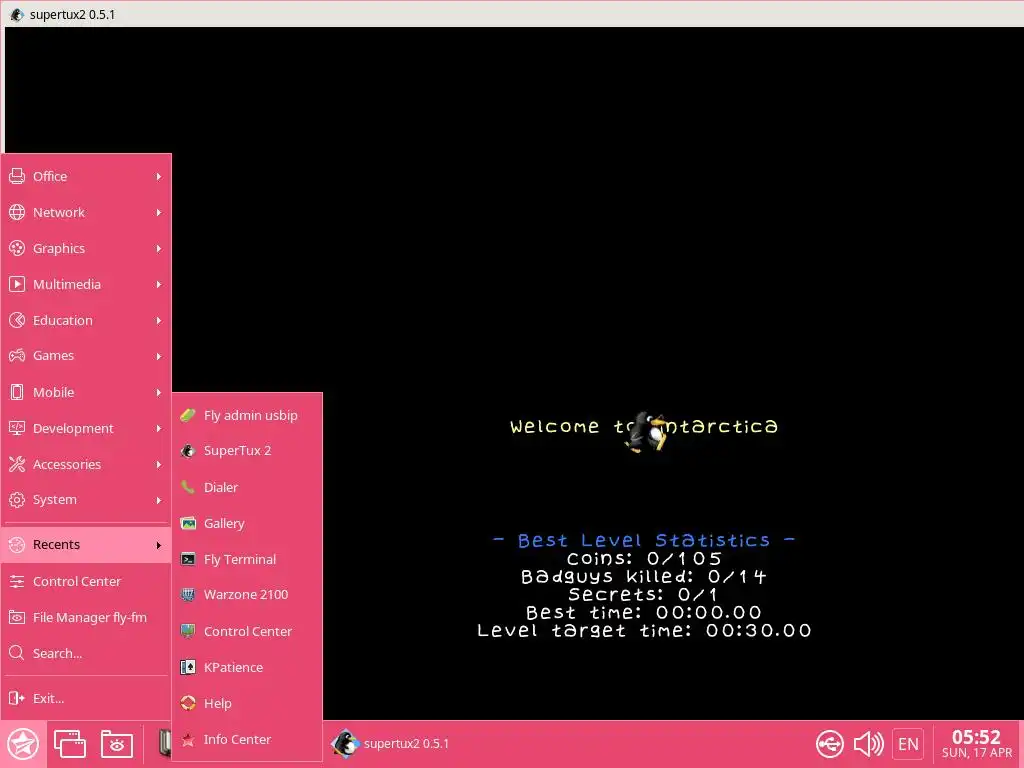Click the Fly Terminal console icon

point(188,559)
